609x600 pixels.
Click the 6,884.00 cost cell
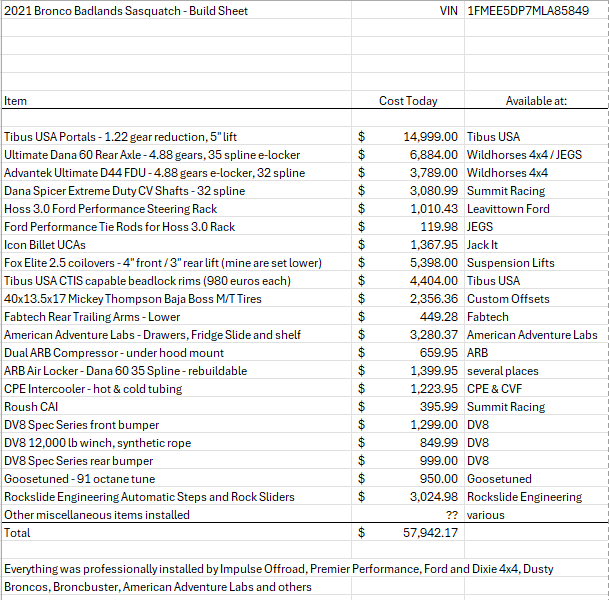tap(408, 155)
